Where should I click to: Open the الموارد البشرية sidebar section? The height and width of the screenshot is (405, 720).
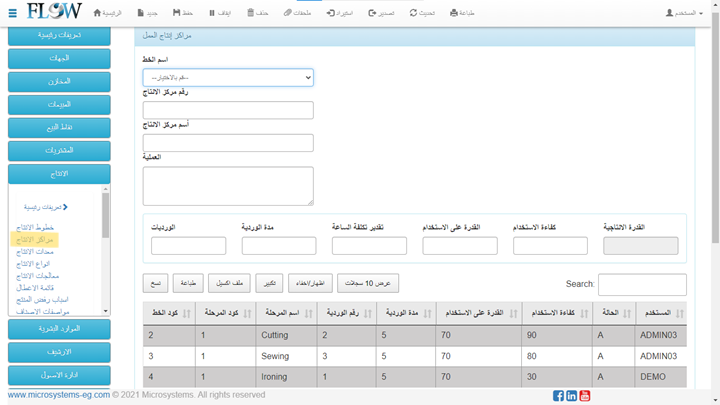pos(59,328)
